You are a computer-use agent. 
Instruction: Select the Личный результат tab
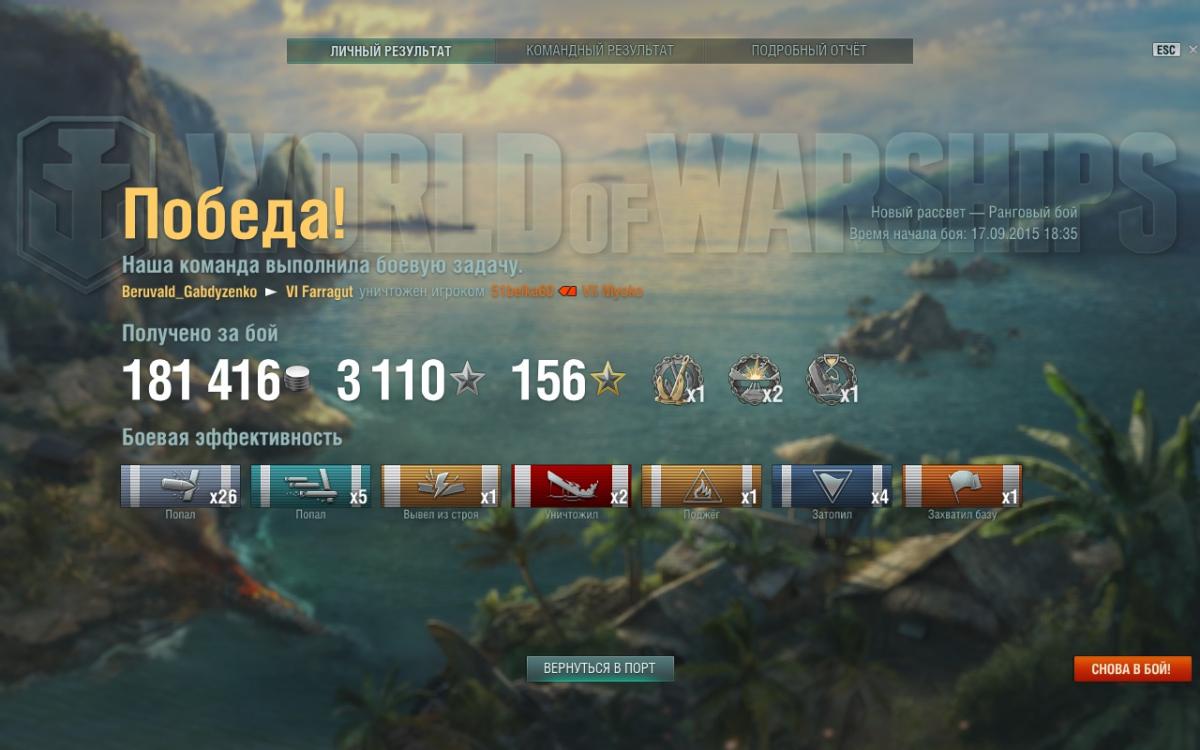pos(391,51)
